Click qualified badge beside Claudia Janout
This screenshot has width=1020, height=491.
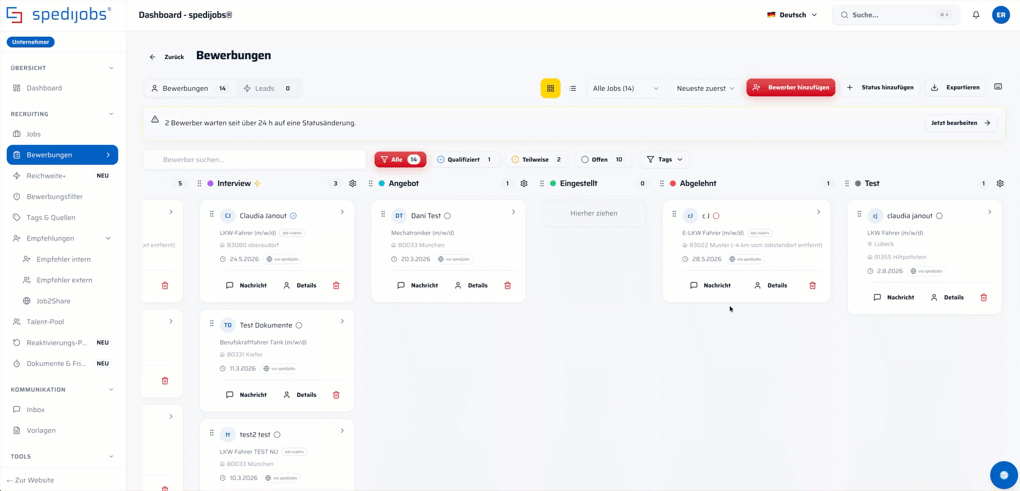click(x=293, y=216)
